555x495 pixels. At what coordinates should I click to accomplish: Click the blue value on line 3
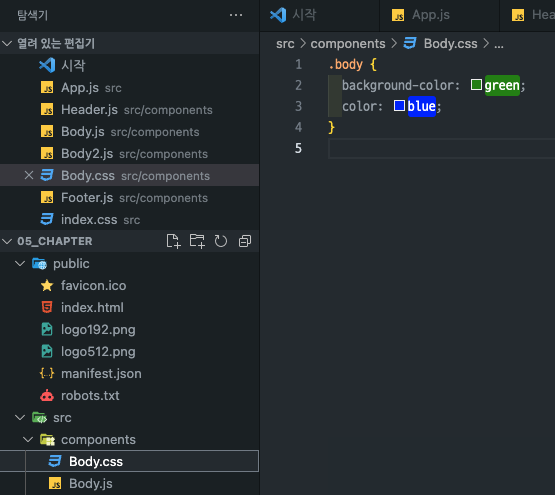pos(422,106)
